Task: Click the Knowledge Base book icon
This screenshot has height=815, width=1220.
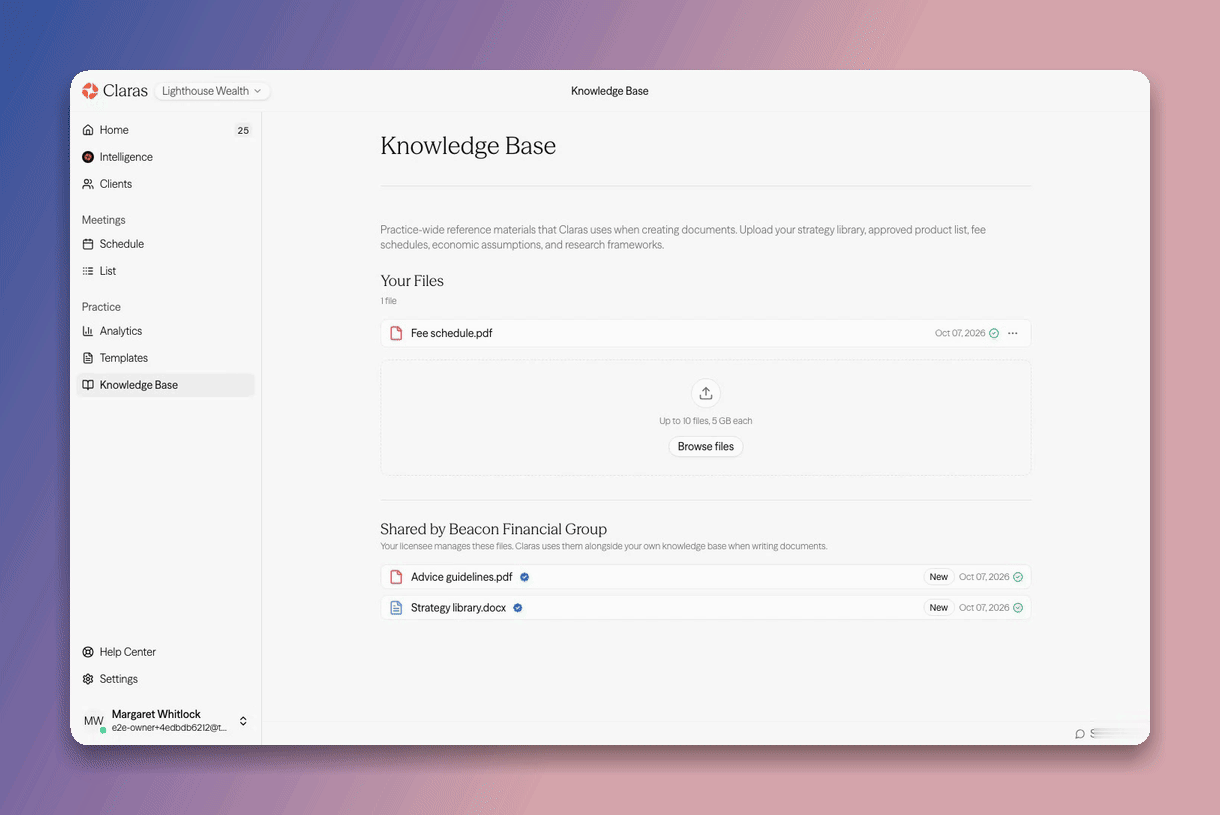Action: tap(88, 385)
